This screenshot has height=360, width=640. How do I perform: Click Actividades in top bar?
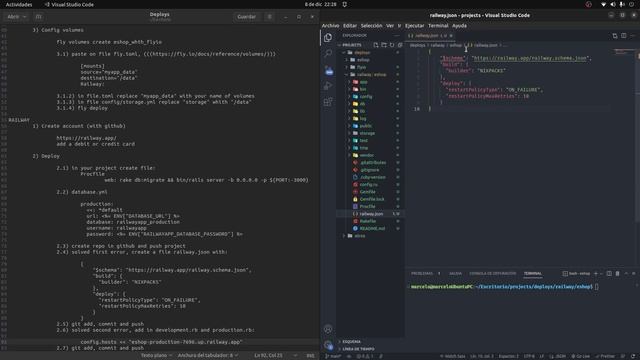(x=19, y=4)
